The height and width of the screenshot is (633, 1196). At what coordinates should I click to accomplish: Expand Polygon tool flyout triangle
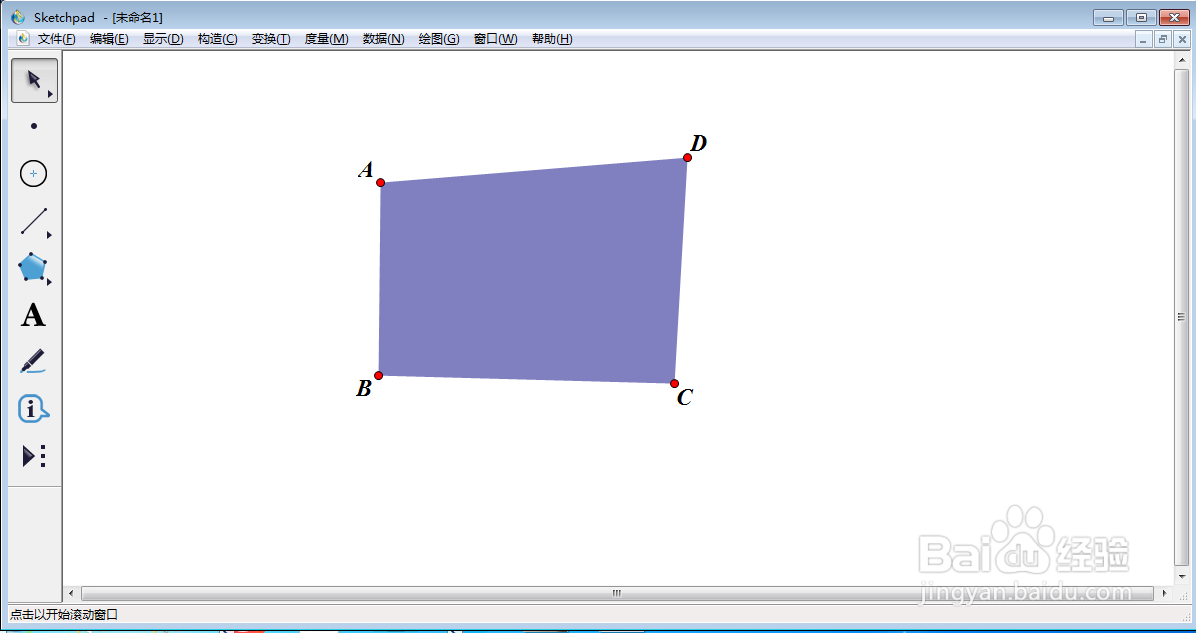[50, 282]
